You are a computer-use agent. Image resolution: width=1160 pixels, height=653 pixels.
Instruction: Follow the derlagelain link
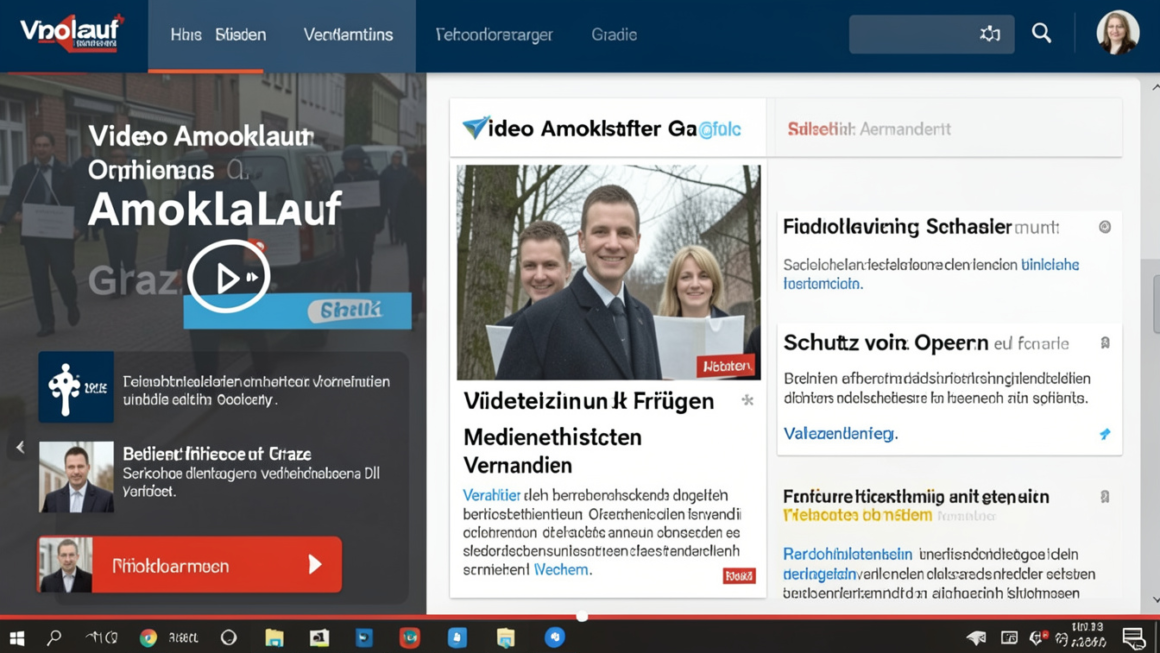820,574
